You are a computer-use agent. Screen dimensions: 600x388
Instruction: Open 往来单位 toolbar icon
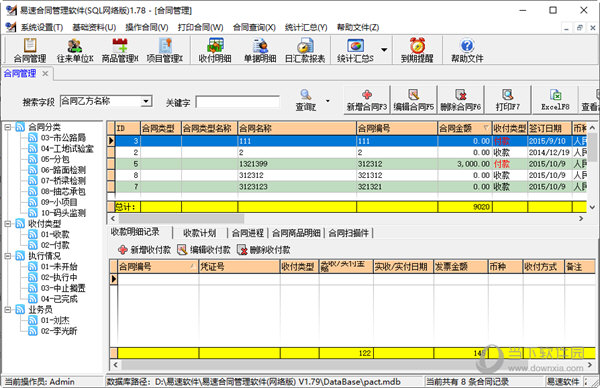click(75, 50)
